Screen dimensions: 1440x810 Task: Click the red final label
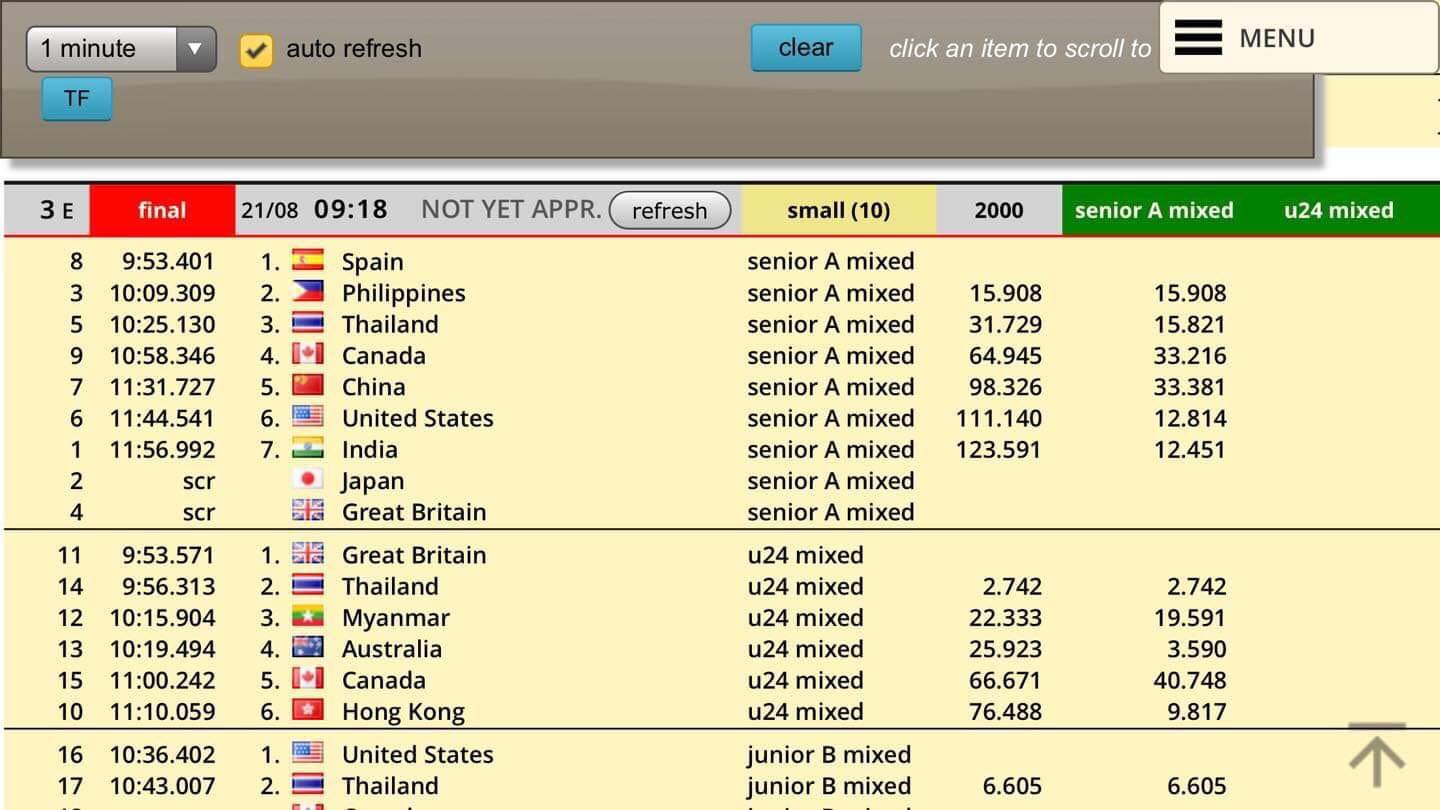162,210
